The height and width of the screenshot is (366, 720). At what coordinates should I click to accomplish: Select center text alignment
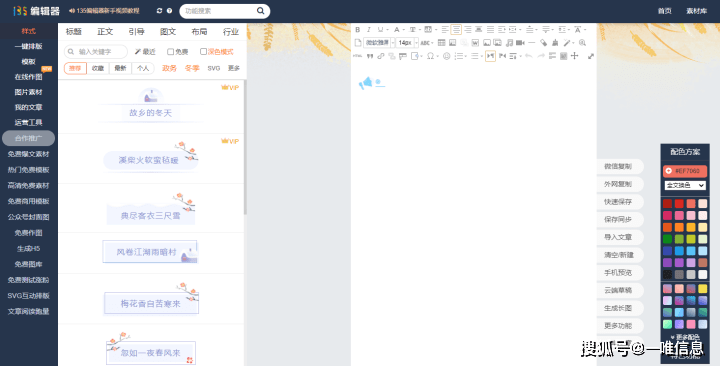coord(456,30)
